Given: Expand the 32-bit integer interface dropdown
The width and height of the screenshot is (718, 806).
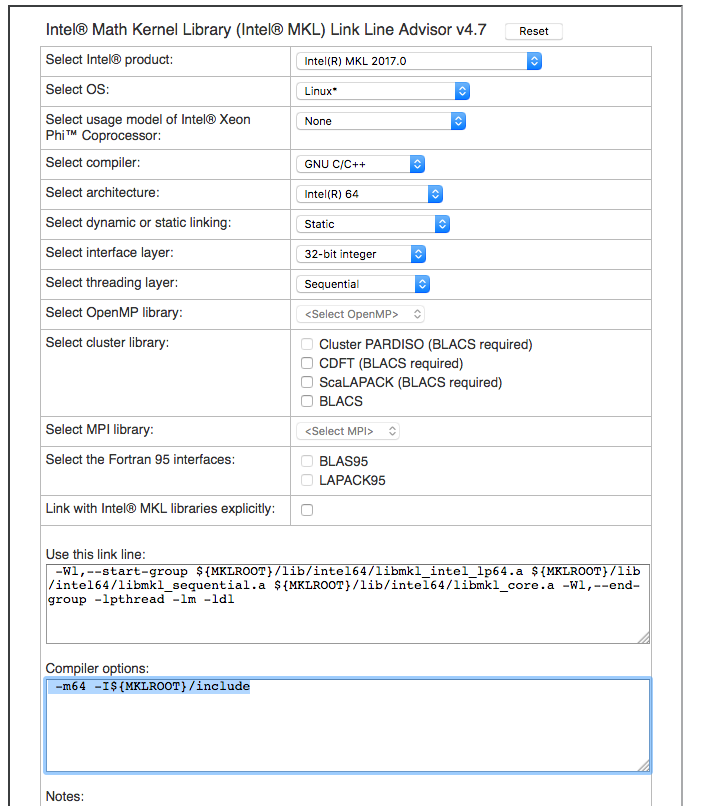Looking at the screenshot, I should [361, 254].
